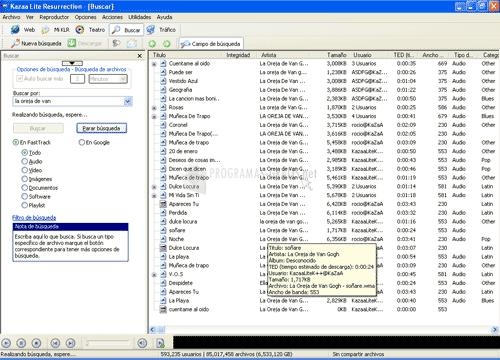This screenshot has width=500, height=360.
Task: Toggle the Campo de búsqueda panel
Action: [x=211, y=44]
